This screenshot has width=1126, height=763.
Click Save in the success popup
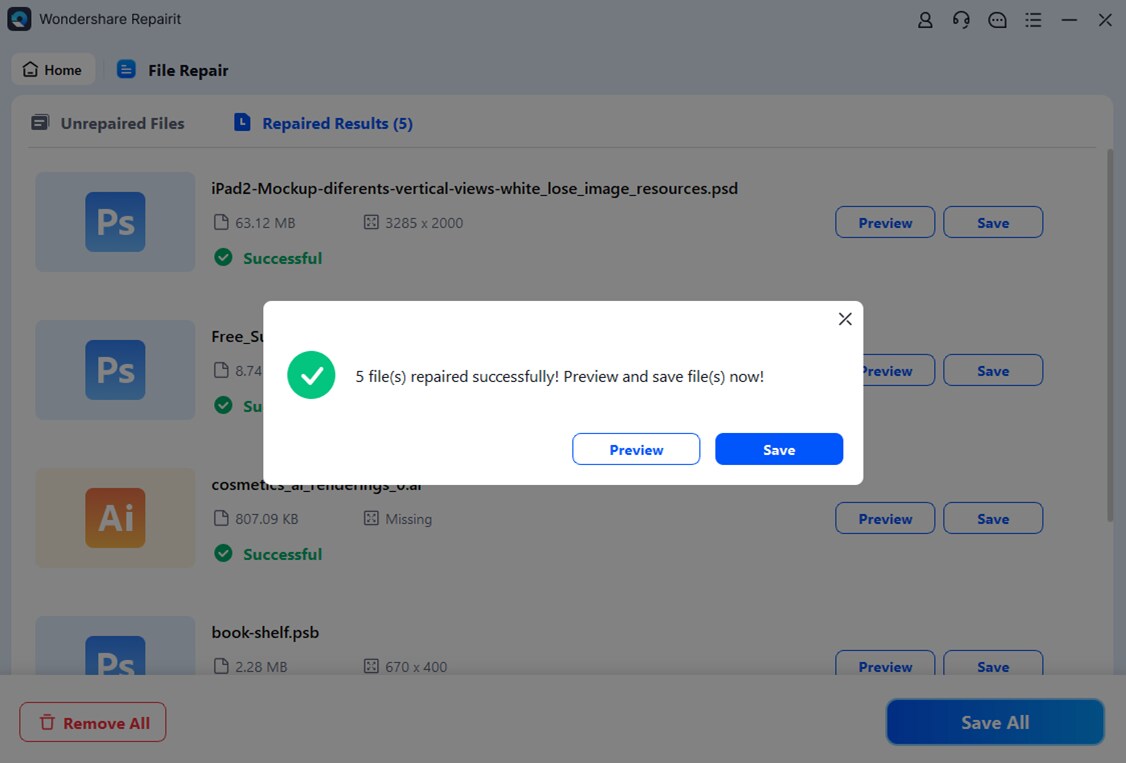779,449
